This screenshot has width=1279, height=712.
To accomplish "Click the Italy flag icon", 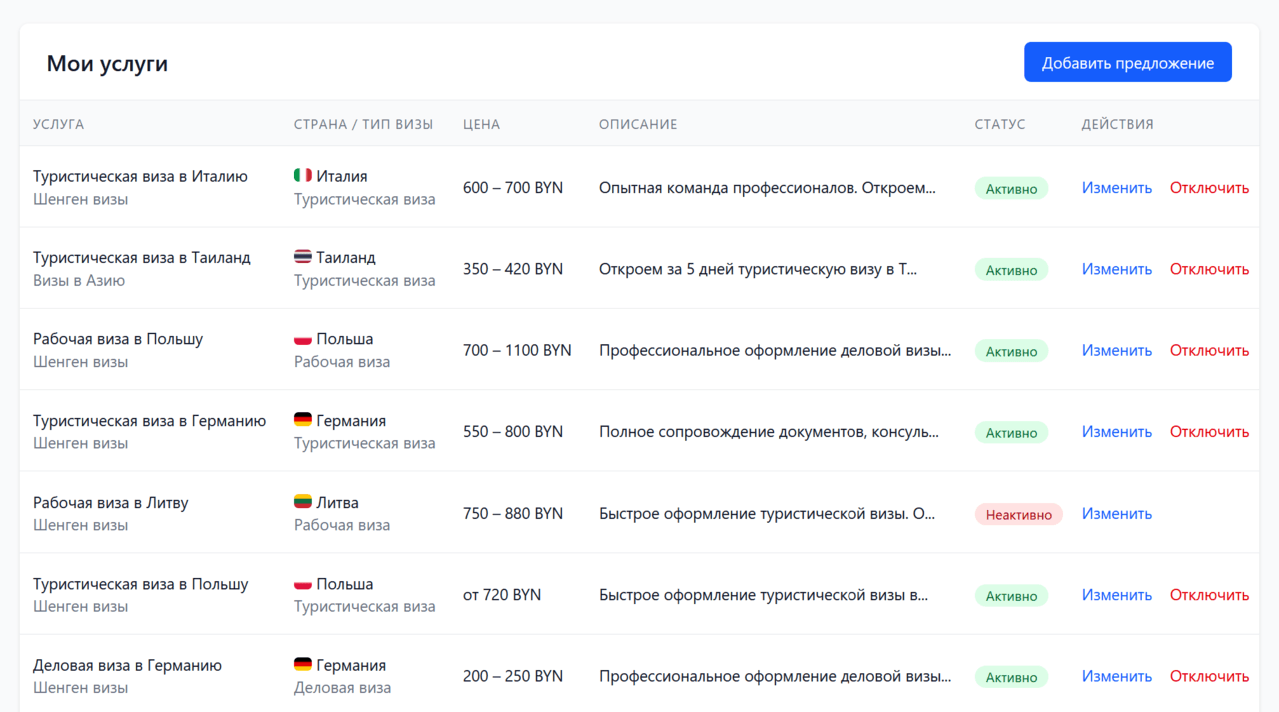I will pos(303,175).
